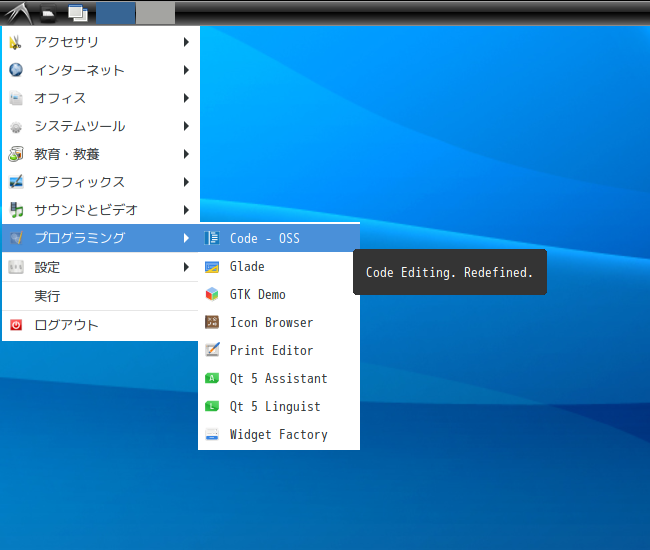This screenshot has width=650, height=550.
Task: Launch Code - OSS from submenu
Action: [x=279, y=238]
